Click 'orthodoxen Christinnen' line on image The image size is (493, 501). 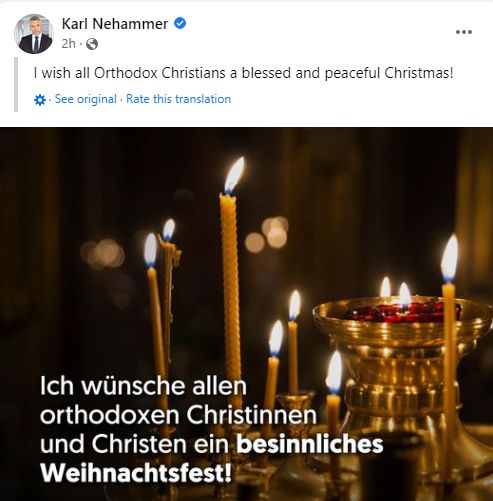point(178,415)
